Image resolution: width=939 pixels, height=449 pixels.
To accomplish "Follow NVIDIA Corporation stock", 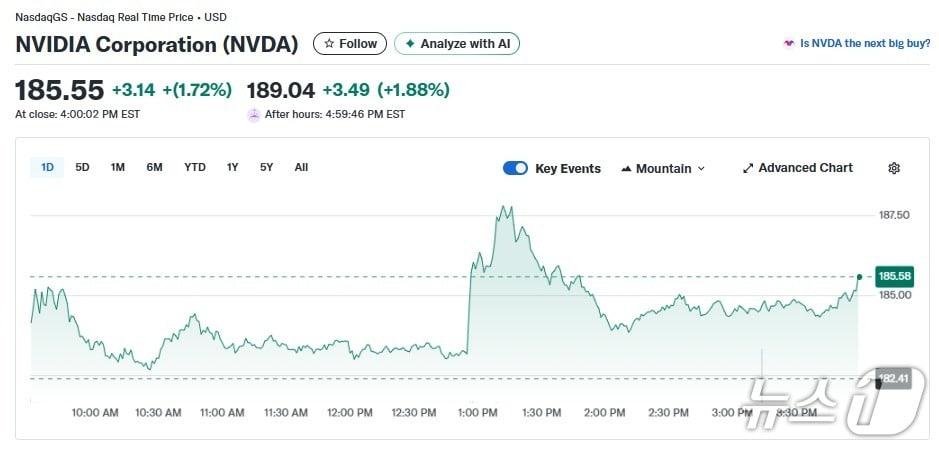I will click(350, 44).
